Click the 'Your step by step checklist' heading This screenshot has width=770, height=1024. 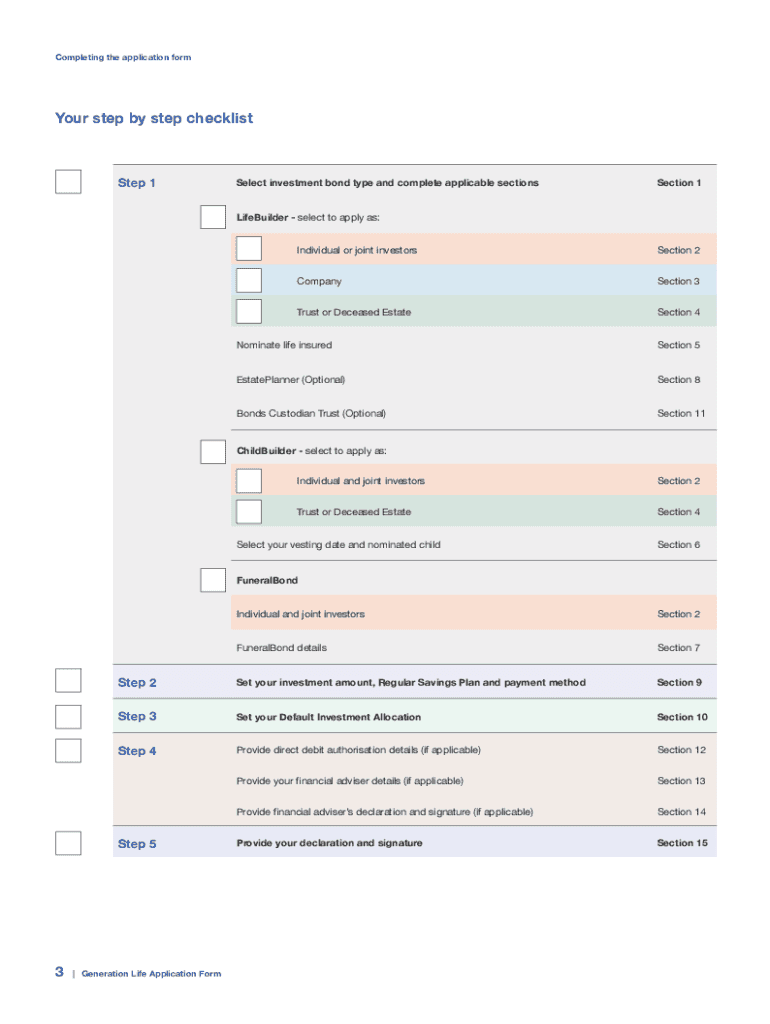click(154, 118)
